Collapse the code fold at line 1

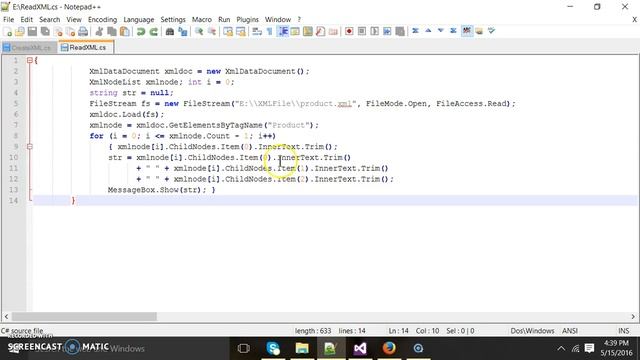tap(29, 60)
